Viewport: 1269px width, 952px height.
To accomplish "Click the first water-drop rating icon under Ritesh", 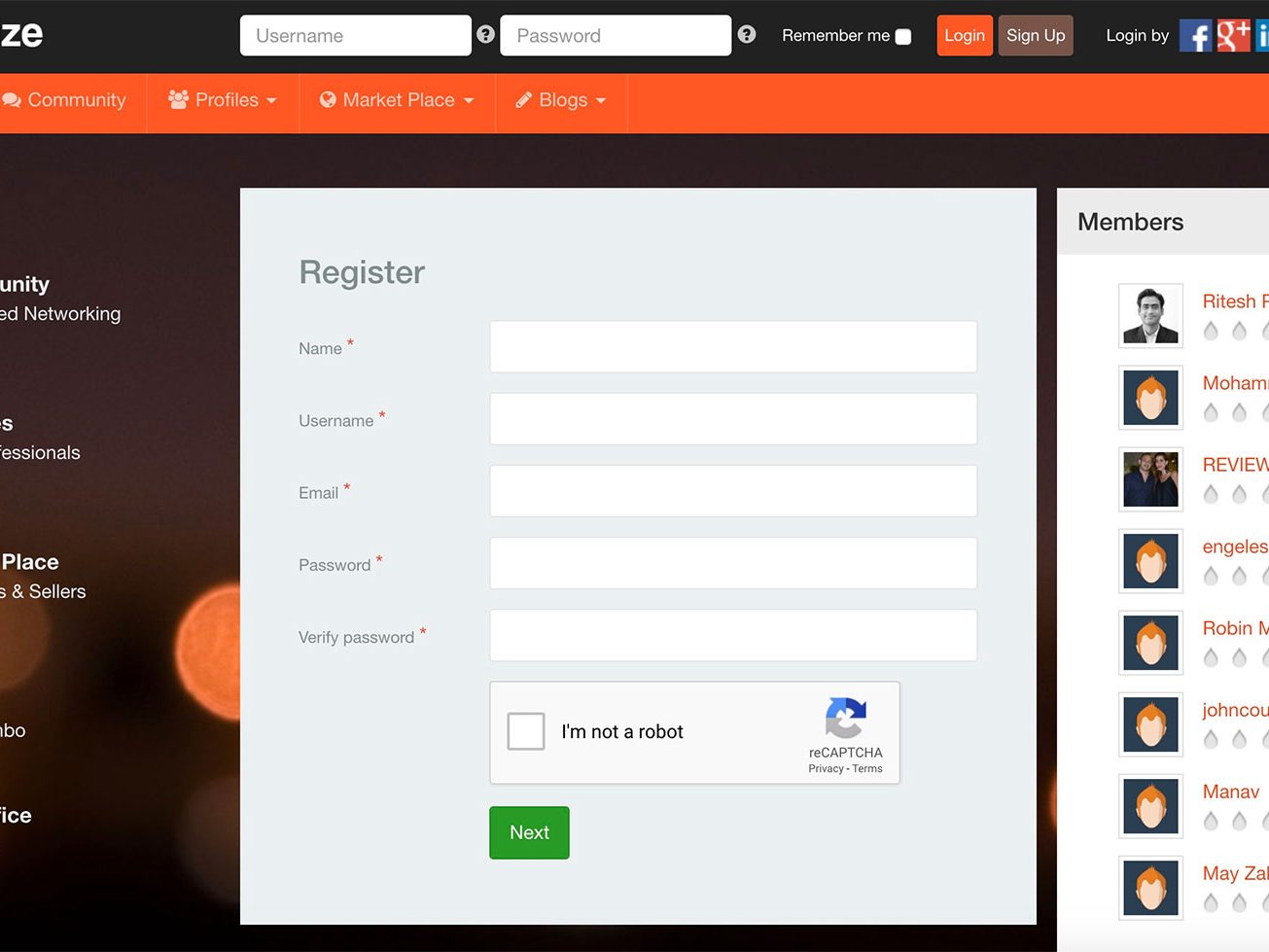I will pyautogui.click(x=1211, y=331).
